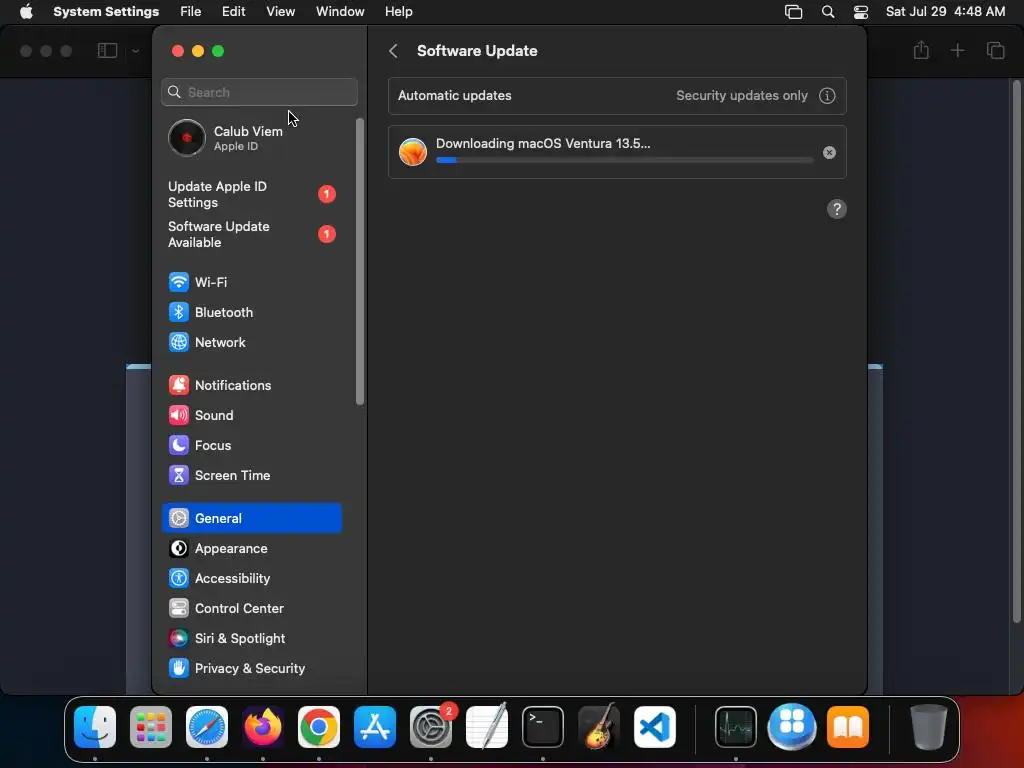Cancel the macOS Ventura download
1024x768 pixels.
829,153
